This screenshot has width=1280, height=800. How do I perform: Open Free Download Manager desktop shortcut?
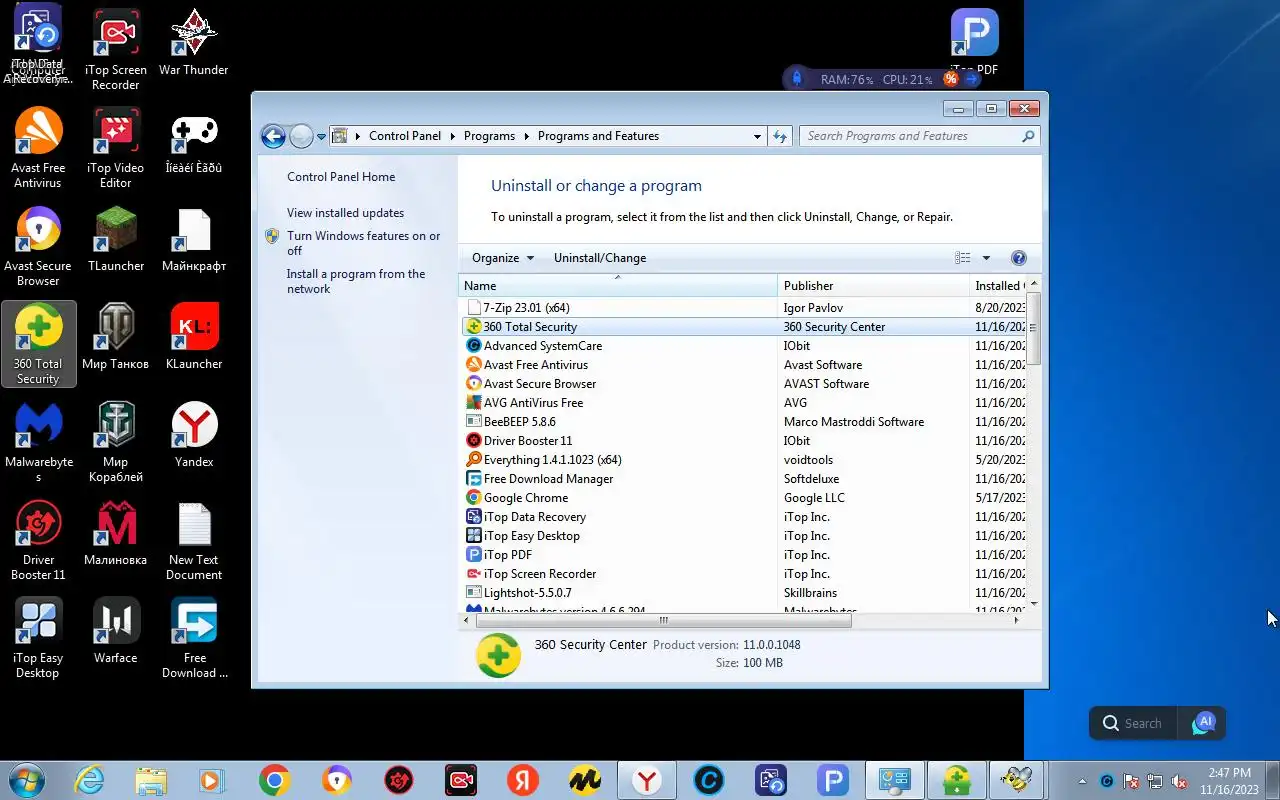coord(194,638)
